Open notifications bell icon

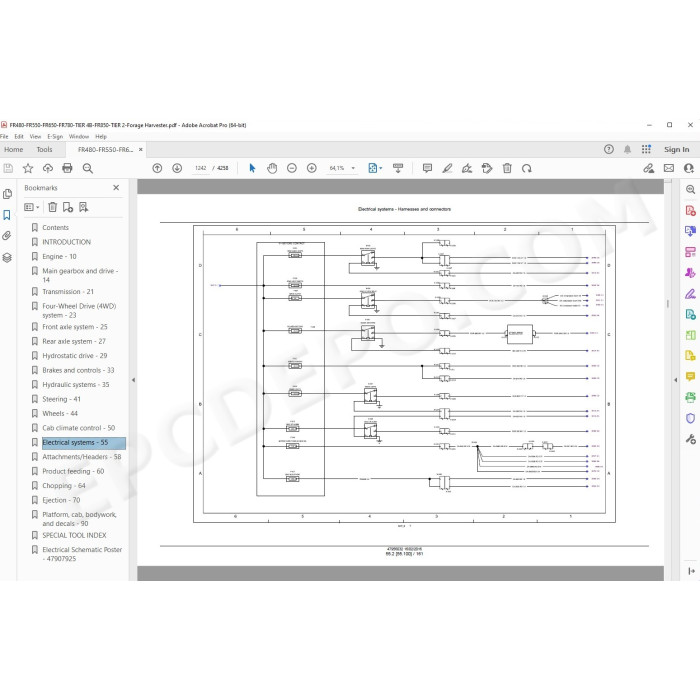click(628, 150)
